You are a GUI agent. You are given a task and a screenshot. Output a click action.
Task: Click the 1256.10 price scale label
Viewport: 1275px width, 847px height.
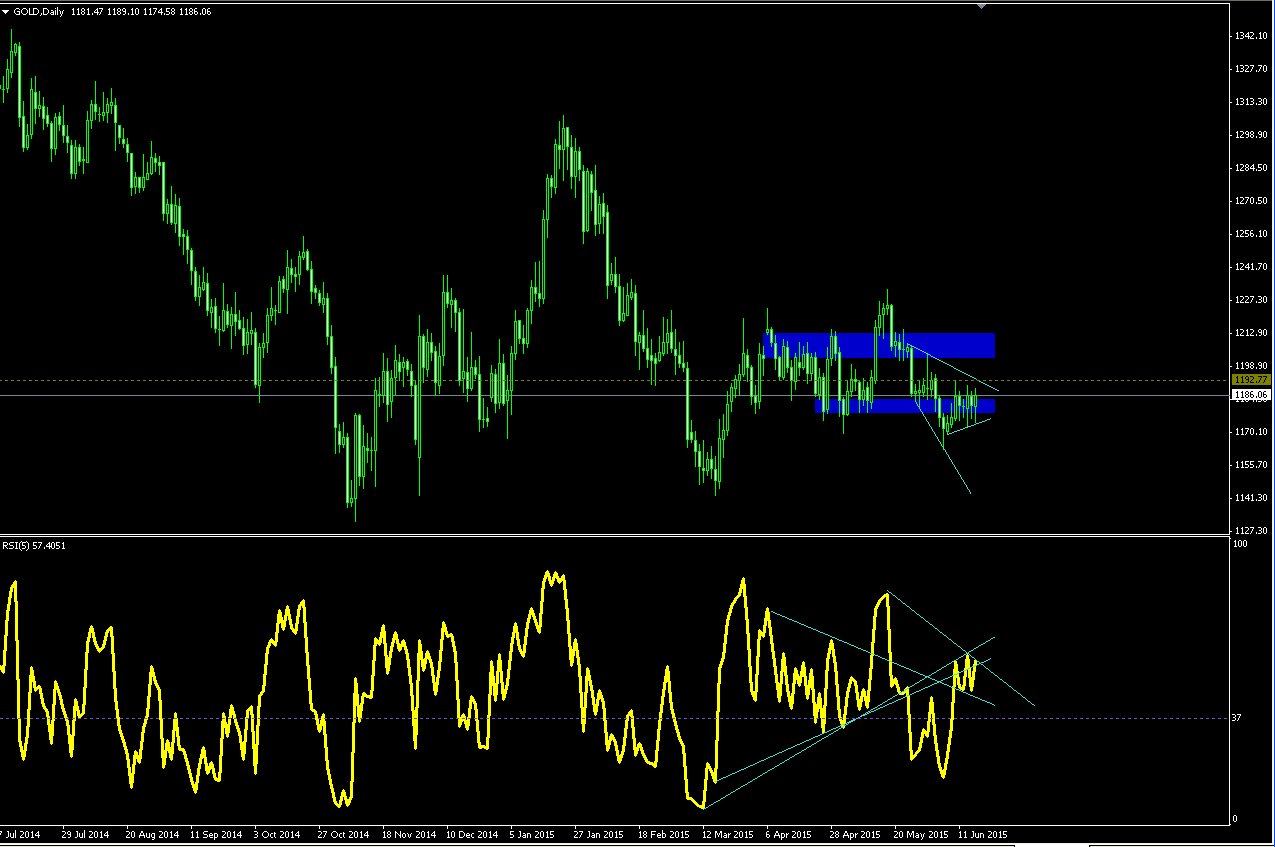[x=1251, y=234]
